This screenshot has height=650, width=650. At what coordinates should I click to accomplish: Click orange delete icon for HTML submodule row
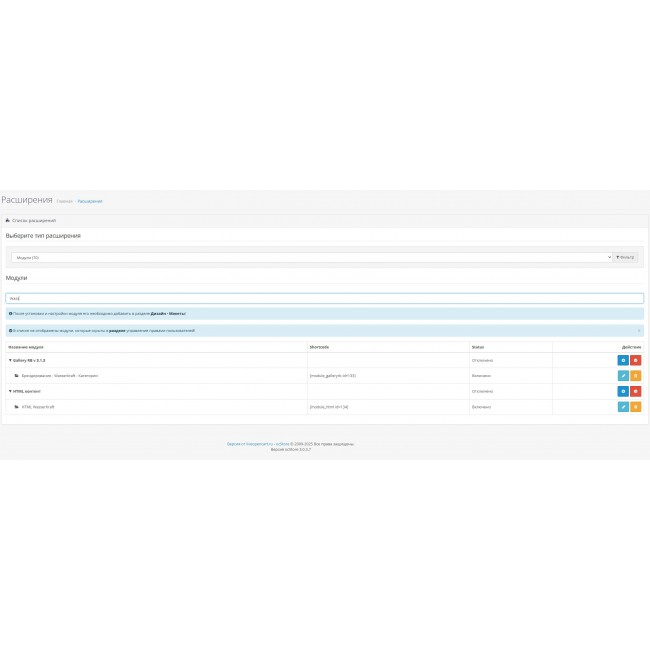tap(636, 407)
